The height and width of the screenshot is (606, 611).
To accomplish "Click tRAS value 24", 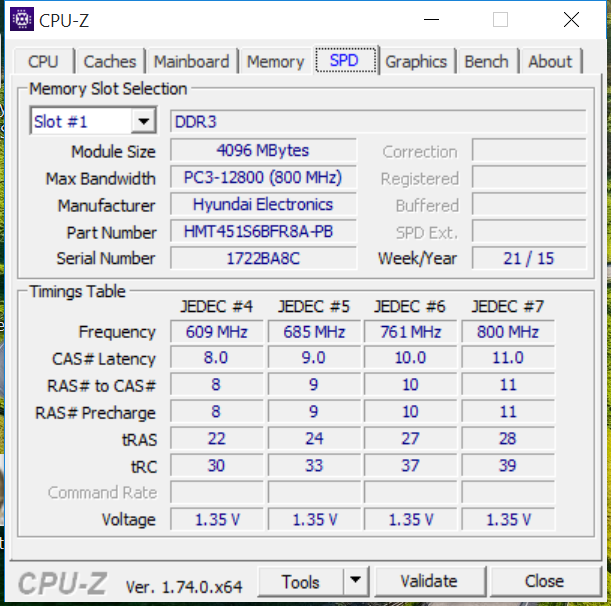I will (314, 438).
